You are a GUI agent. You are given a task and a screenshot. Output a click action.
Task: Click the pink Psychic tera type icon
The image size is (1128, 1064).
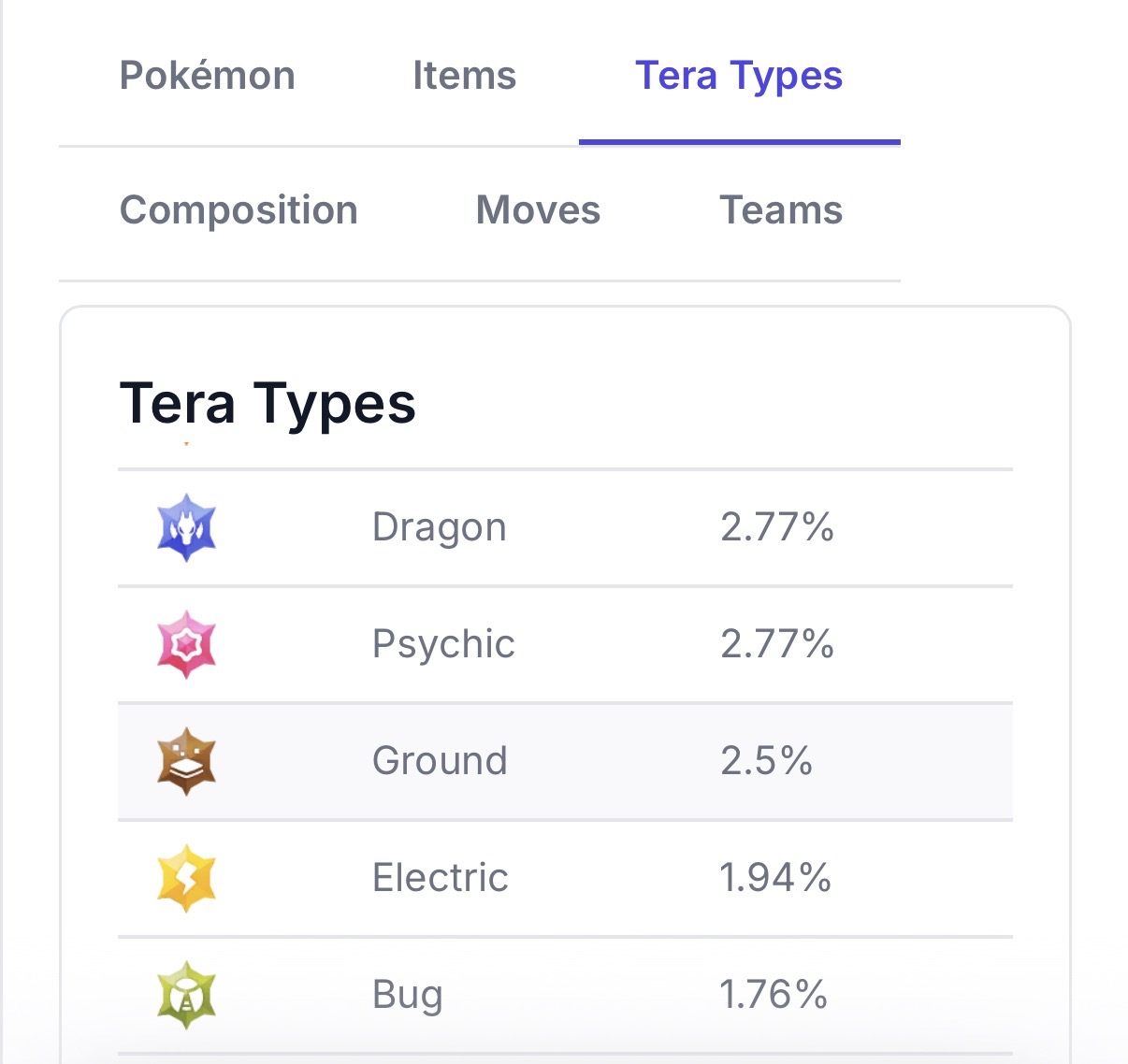pyautogui.click(x=187, y=644)
